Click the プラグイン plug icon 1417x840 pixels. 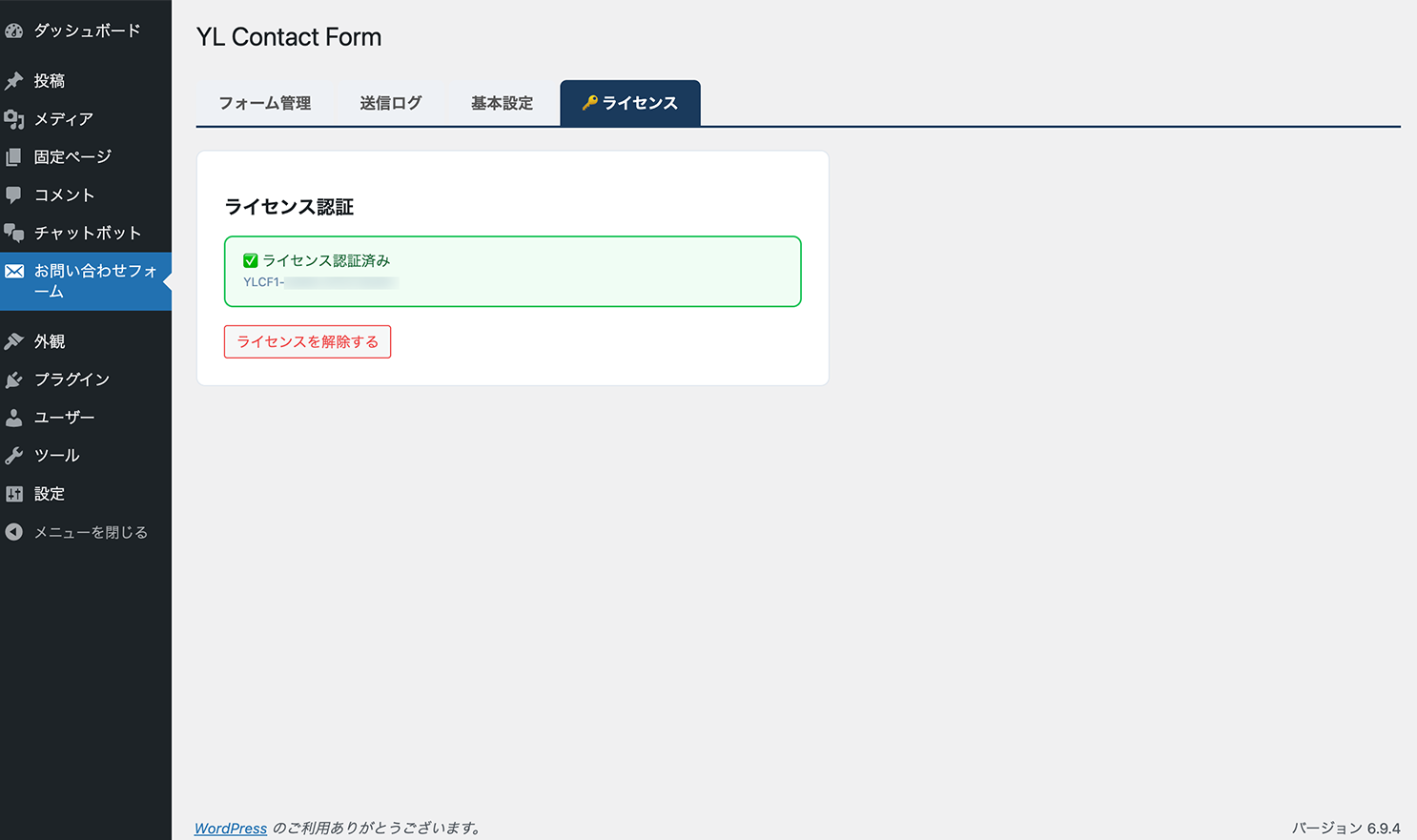pos(14,379)
